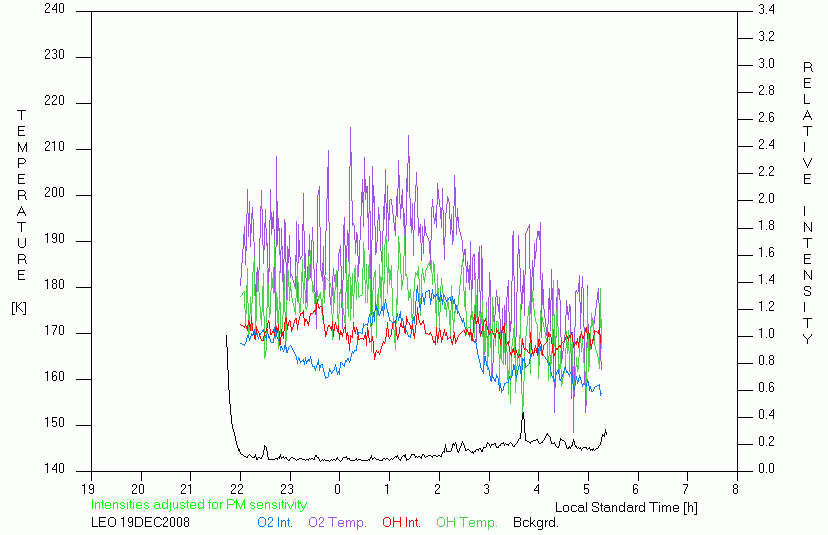This screenshot has height=535, width=828.
Task: Click the LEO 19DEC2008 caption
Action: (x=140, y=523)
